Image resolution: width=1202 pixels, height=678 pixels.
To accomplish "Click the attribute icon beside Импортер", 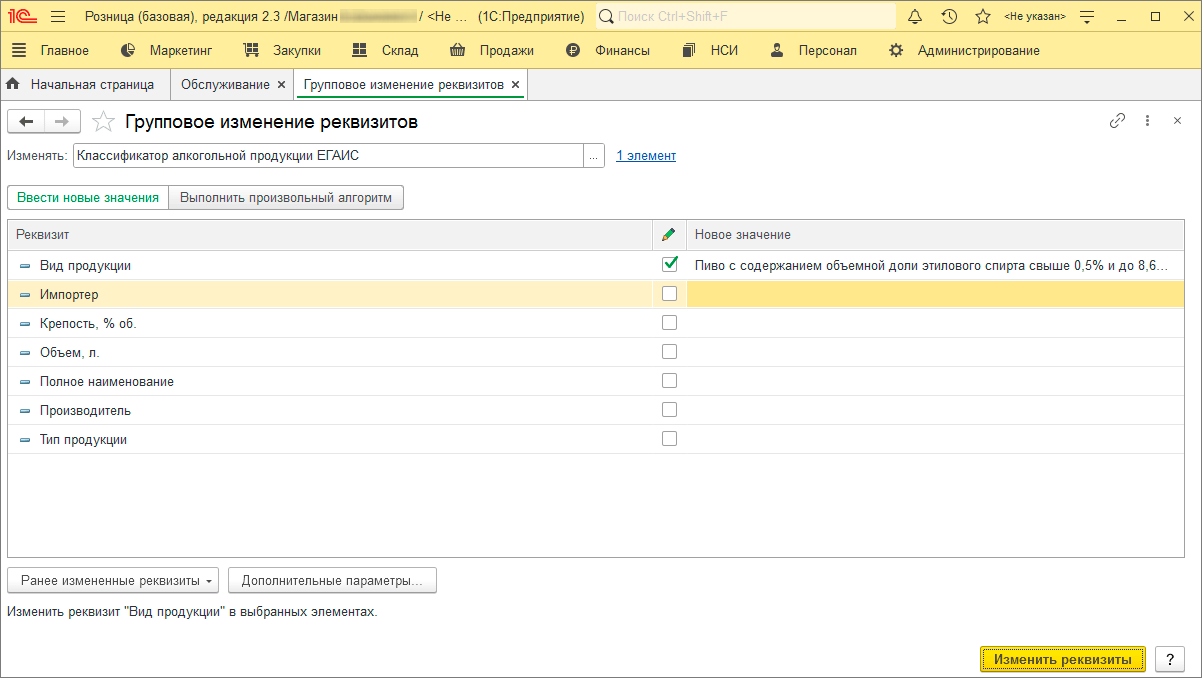I will point(25,295).
